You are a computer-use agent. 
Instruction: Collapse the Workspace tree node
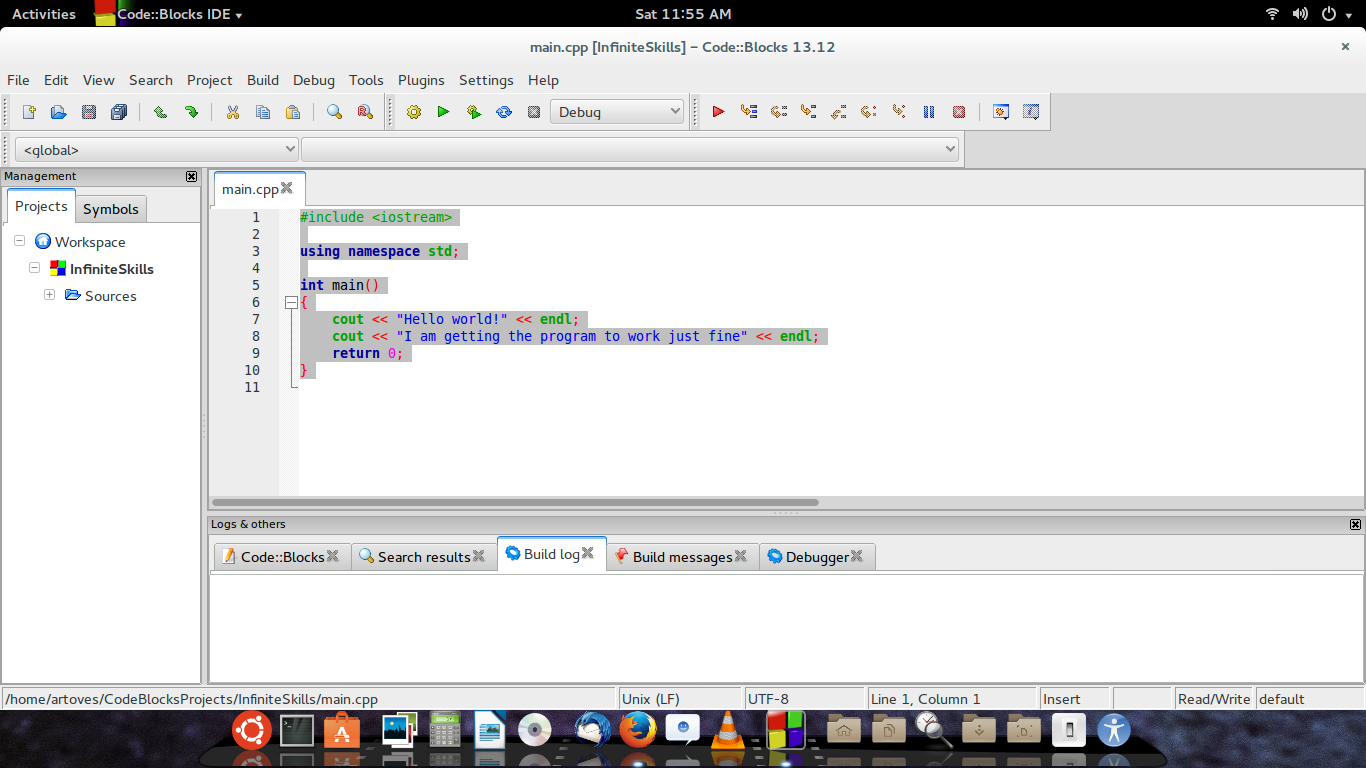[19, 241]
